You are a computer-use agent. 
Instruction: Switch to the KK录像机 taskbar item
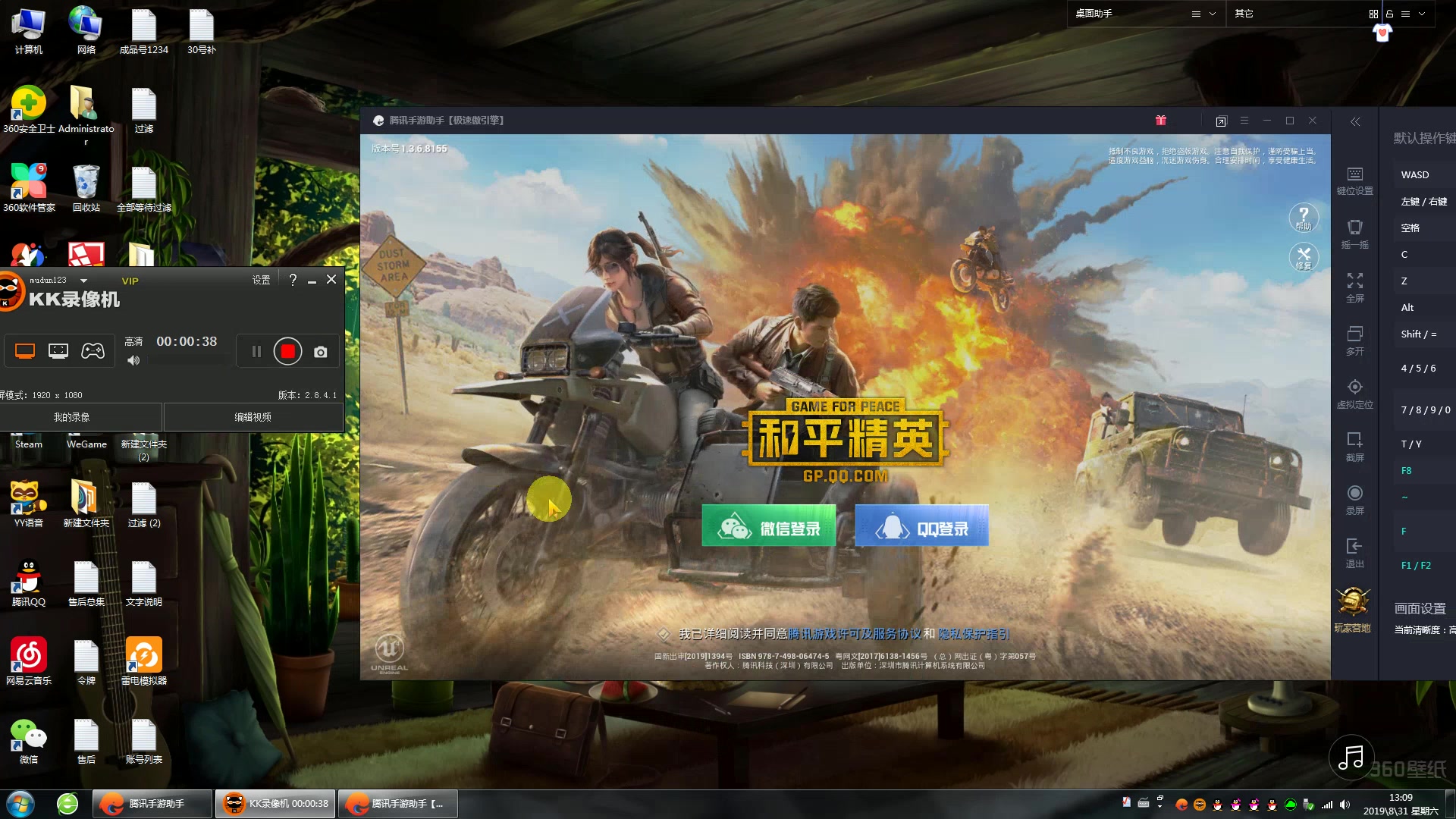[x=276, y=803]
